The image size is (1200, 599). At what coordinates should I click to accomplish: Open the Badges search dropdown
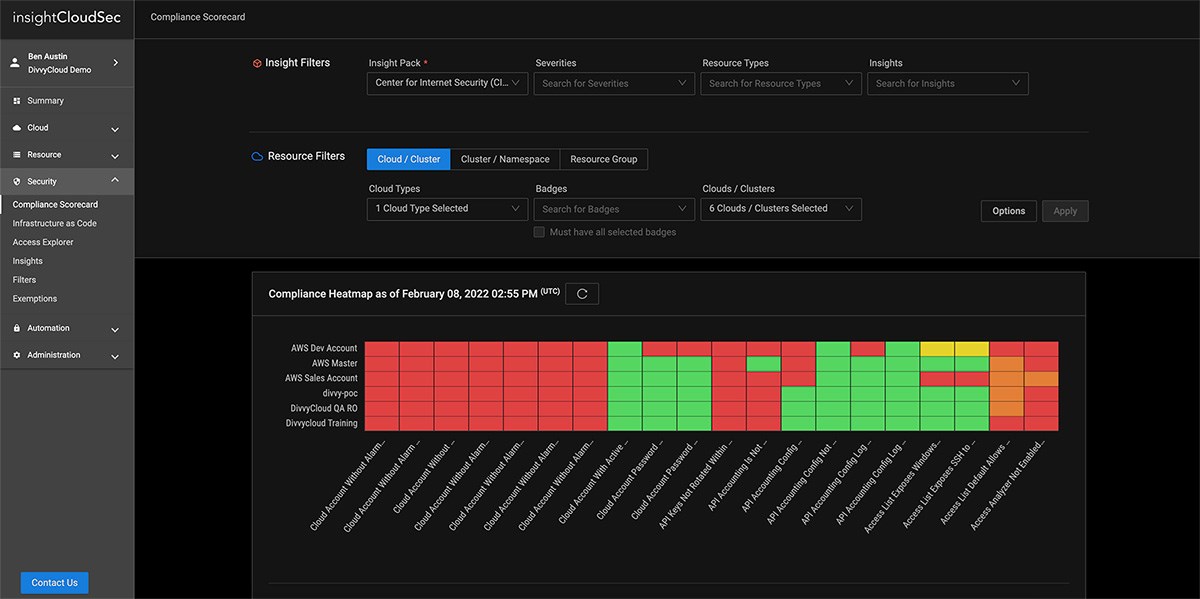coord(614,209)
